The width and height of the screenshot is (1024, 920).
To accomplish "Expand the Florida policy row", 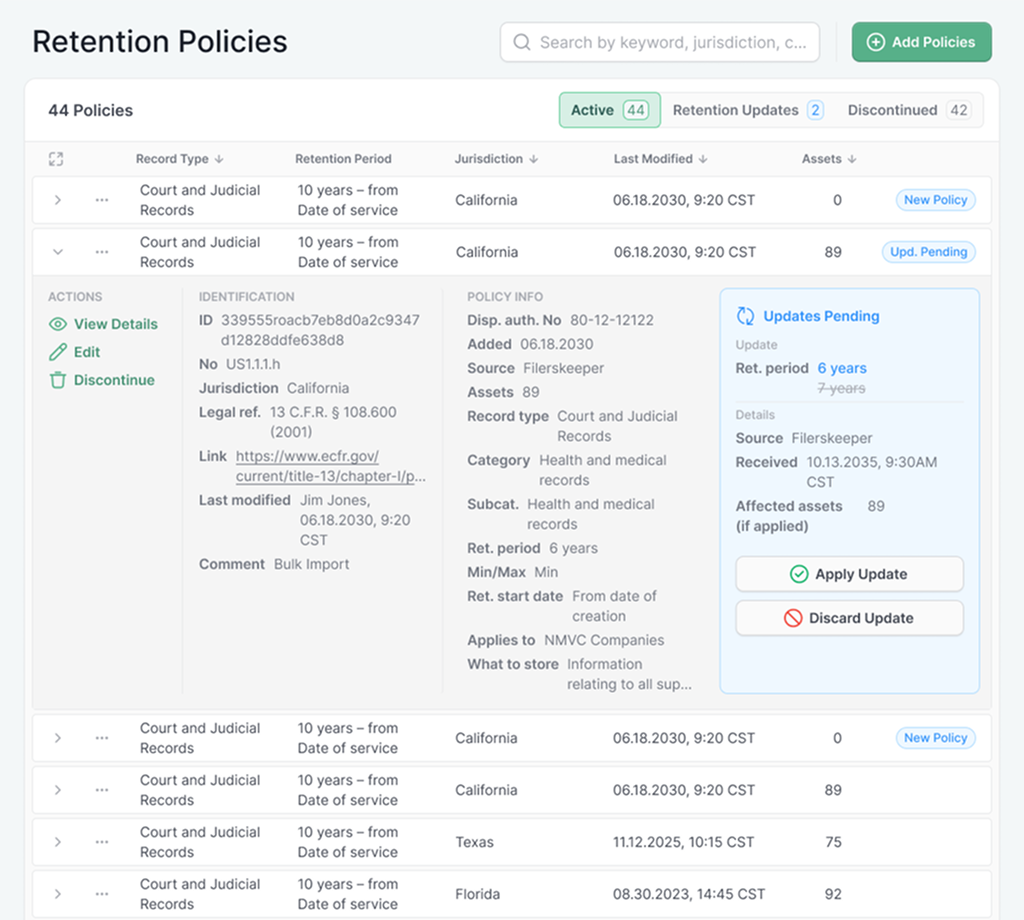I will click(57, 894).
